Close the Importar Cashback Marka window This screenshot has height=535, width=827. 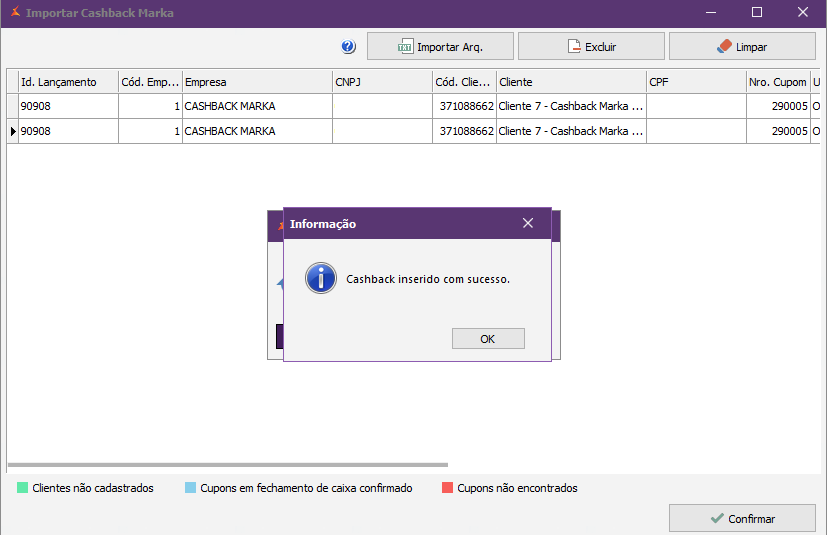click(803, 12)
